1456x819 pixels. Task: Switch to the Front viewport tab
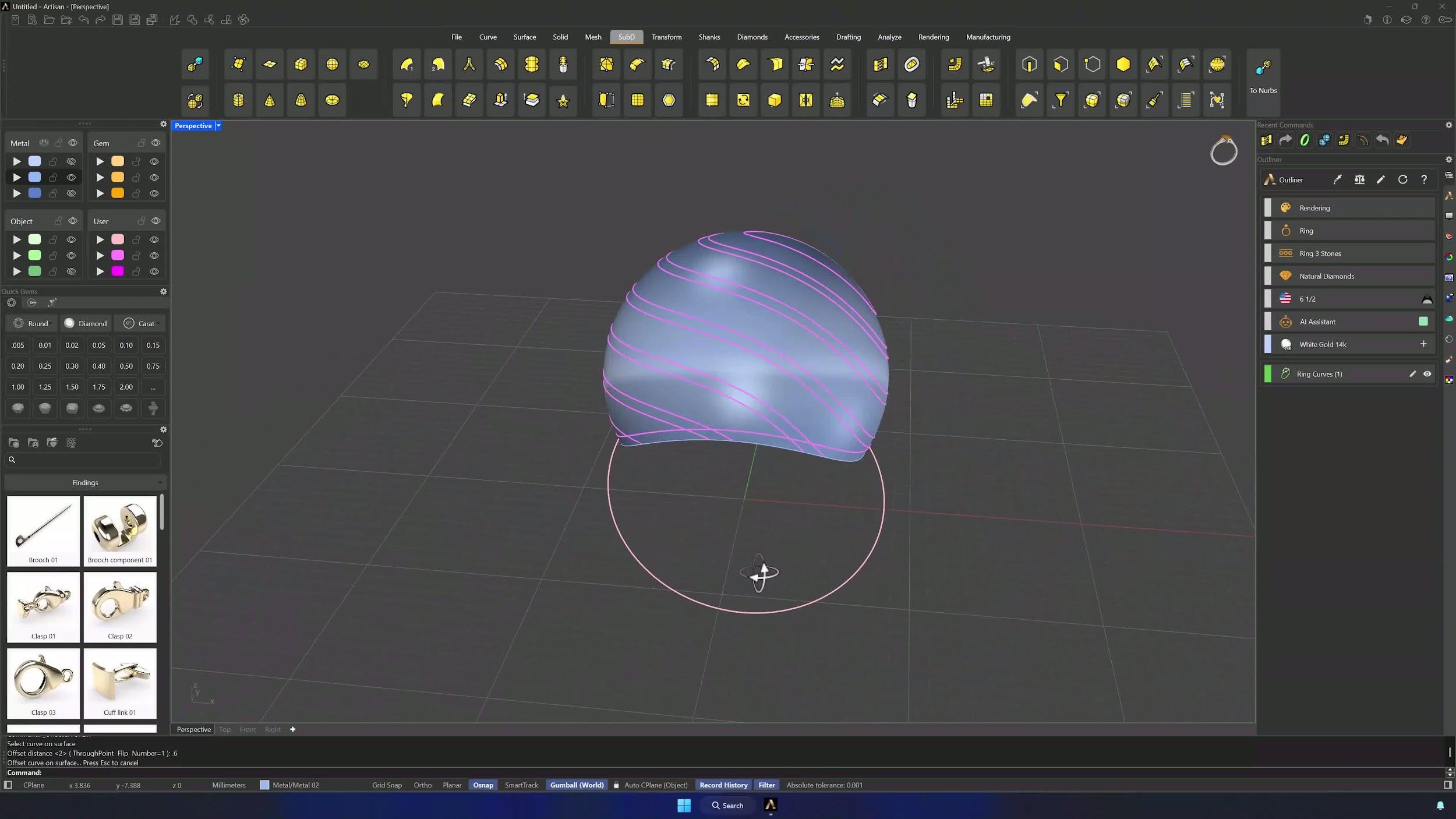click(248, 729)
